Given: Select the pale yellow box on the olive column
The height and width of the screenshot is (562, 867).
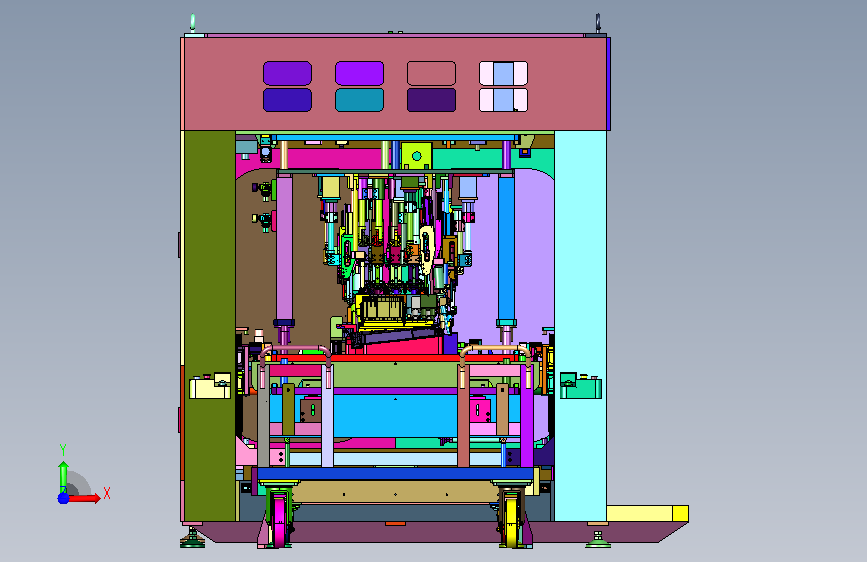Looking at the screenshot, I should click(x=210, y=386).
